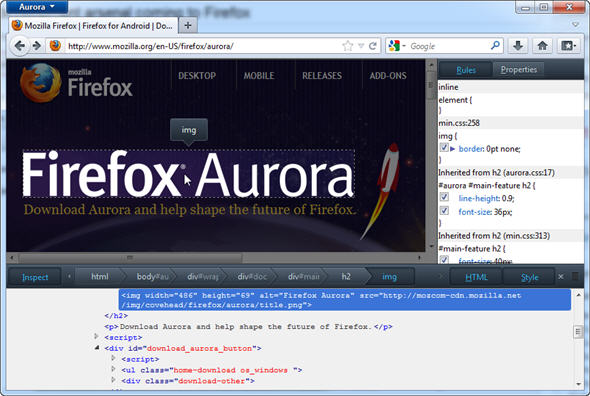590x396 pixels.
Task: Toggle the HTML panel button
Action: 476,277
